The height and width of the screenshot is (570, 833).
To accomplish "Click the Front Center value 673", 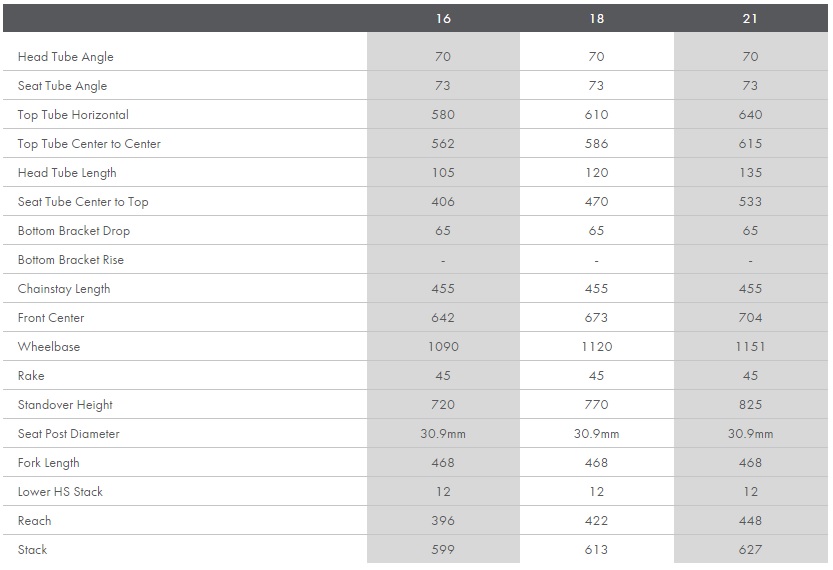I will [596, 318].
